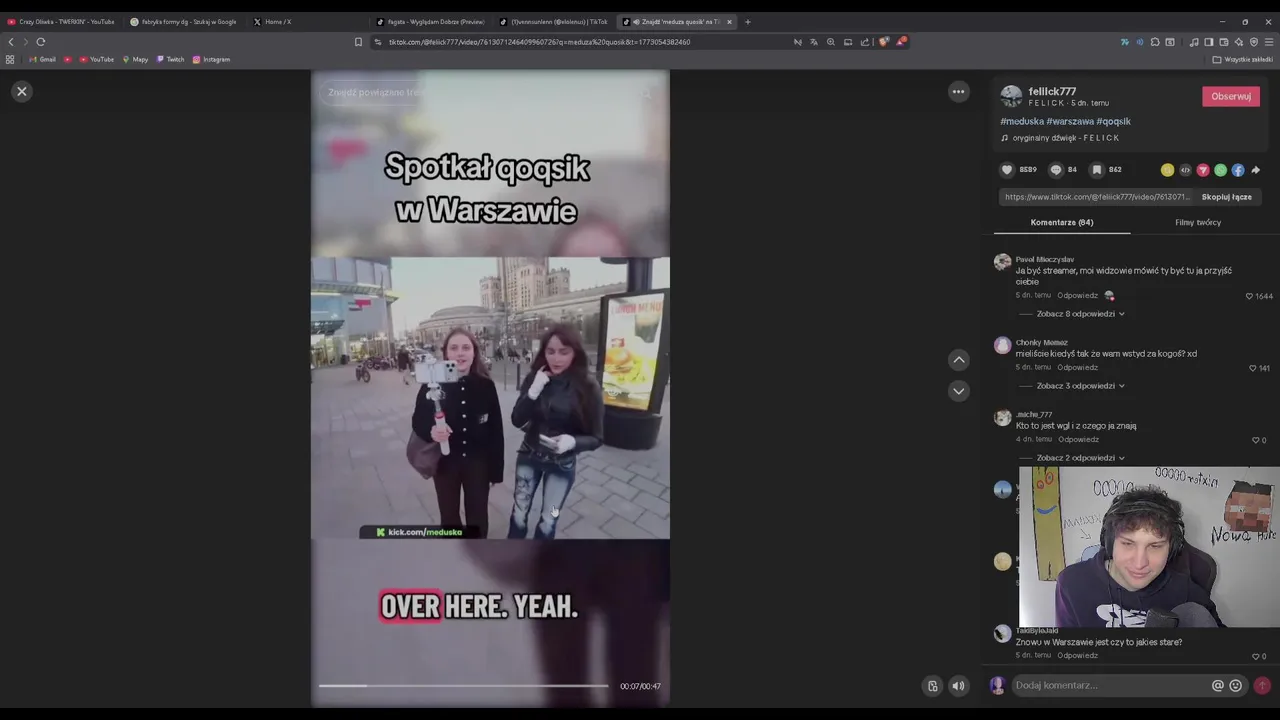Expand Zobacz 2 odpowiedzi replies
1280x720 pixels.
coord(1080,458)
